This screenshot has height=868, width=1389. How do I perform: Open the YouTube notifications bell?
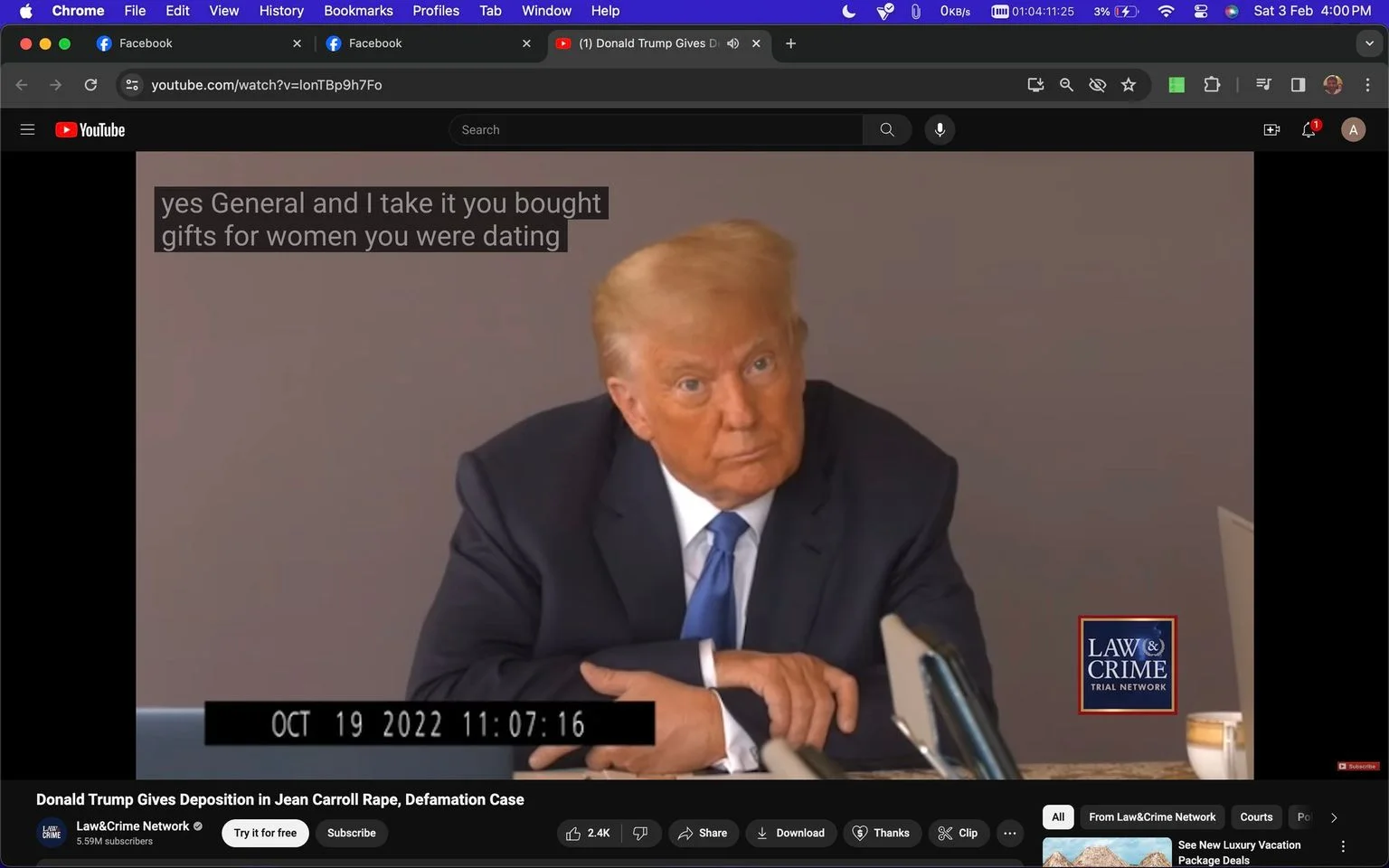point(1309,129)
